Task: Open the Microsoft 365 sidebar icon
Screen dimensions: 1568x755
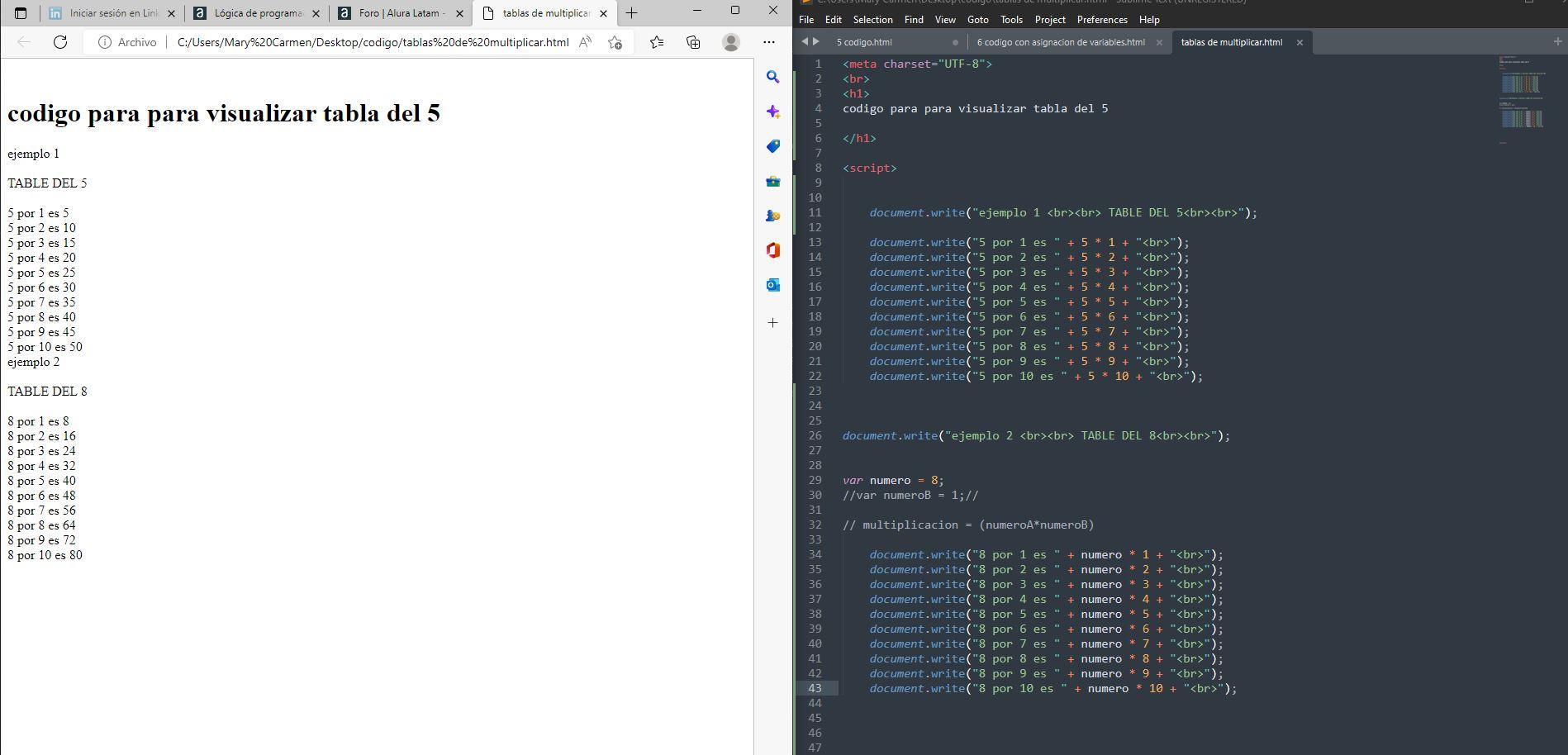Action: point(772,250)
